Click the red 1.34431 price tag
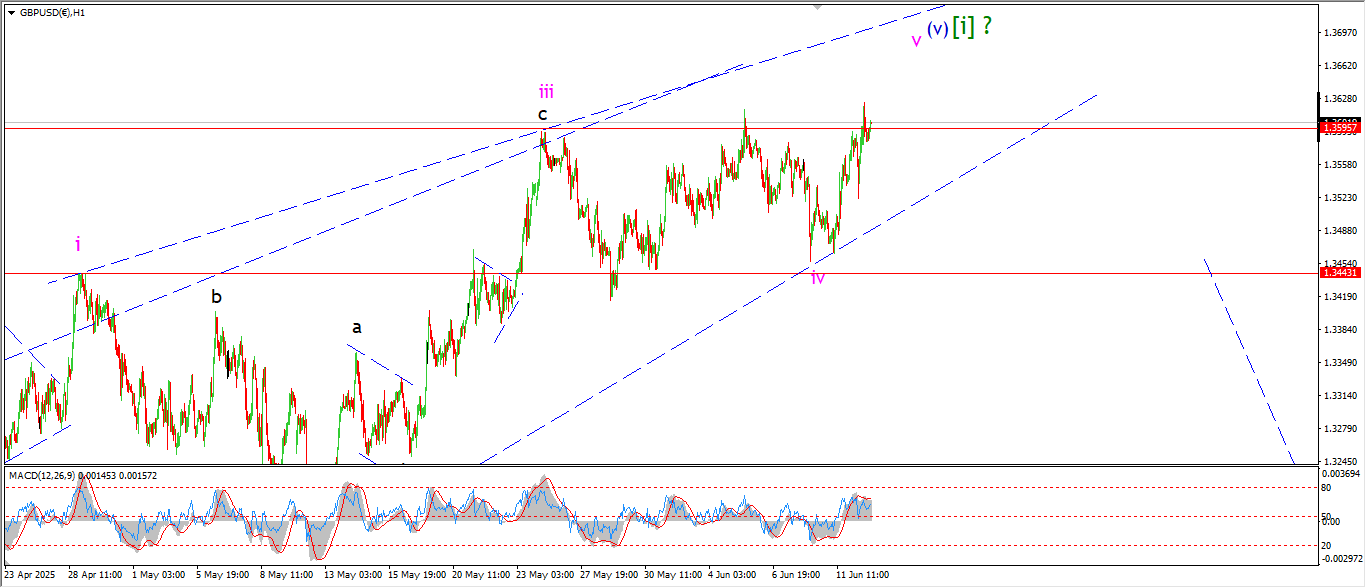This screenshot has width=1366, height=588. pyautogui.click(x=1339, y=273)
